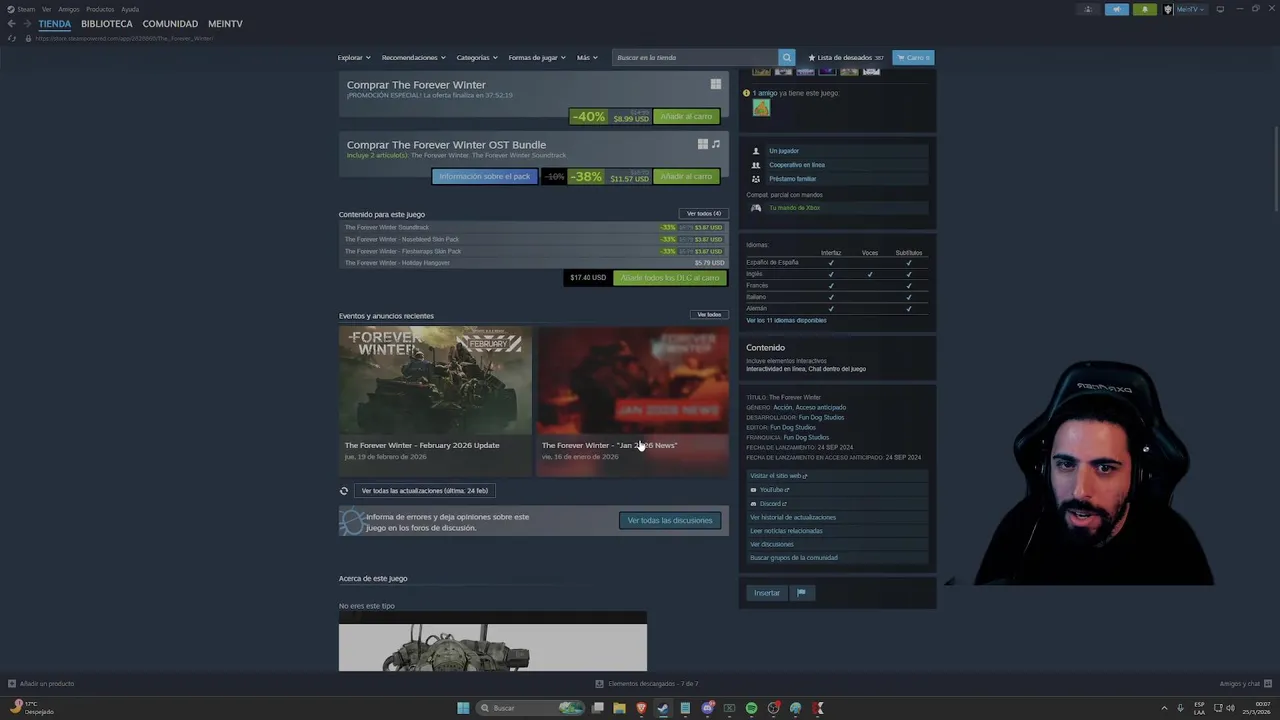Click Ver los 11 idiomas disponibles
The width and height of the screenshot is (1280, 720).
[x=786, y=320]
